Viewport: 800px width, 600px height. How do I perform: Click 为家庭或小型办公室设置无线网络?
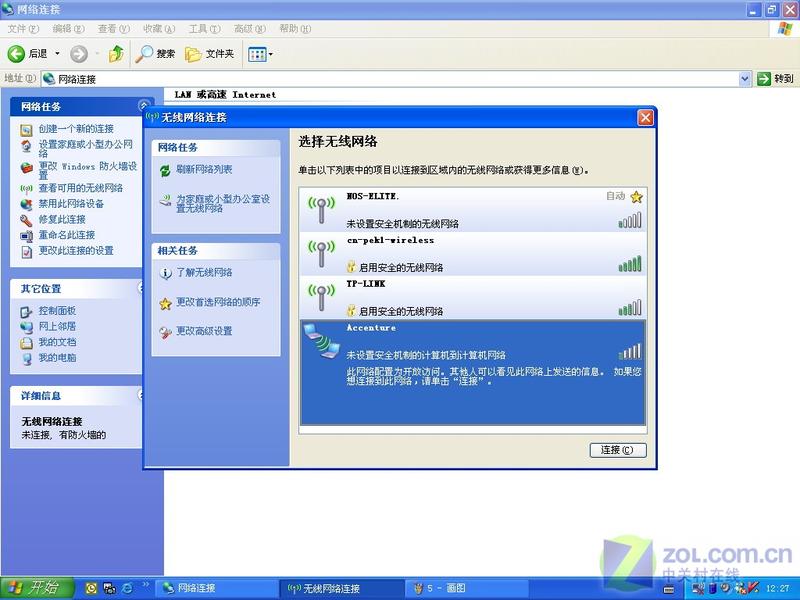[223, 204]
